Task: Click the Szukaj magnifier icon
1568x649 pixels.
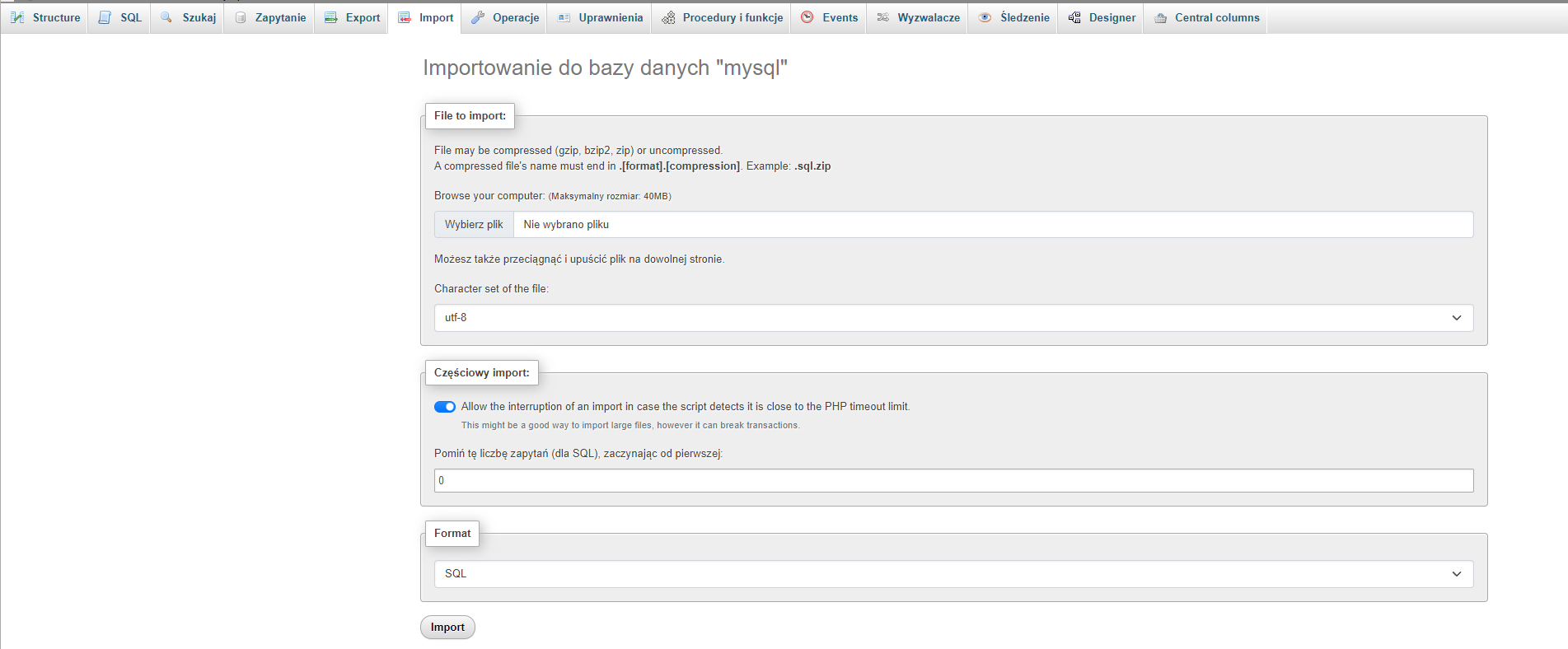Action: pyautogui.click(x=166, y=17)
